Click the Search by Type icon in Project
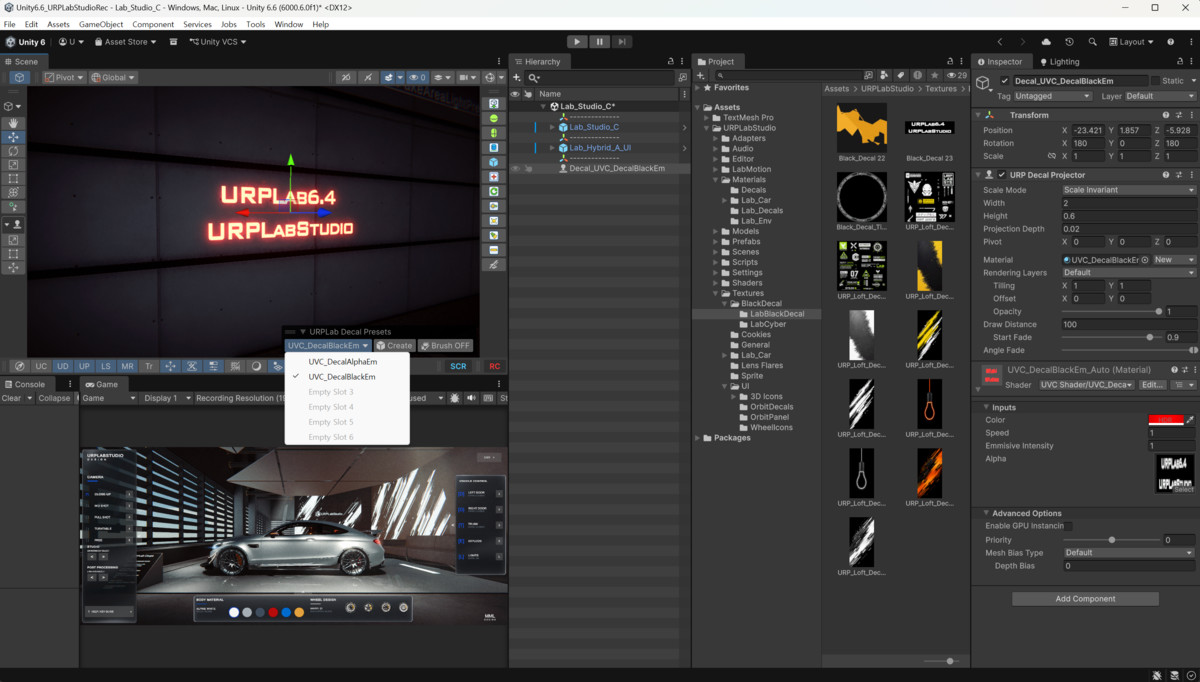The height and width of the screenshot is (682, 1200). [885, 76]
